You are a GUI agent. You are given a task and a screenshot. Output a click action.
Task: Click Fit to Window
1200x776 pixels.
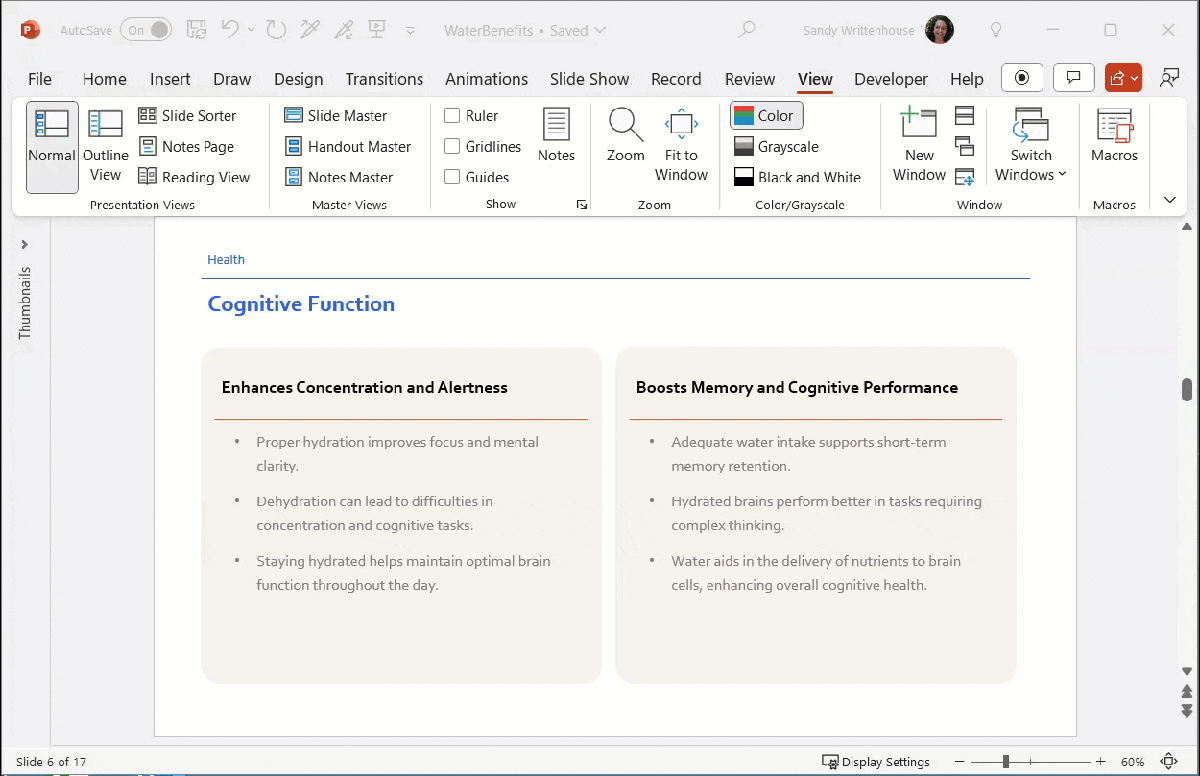click(x=681, y=147)
